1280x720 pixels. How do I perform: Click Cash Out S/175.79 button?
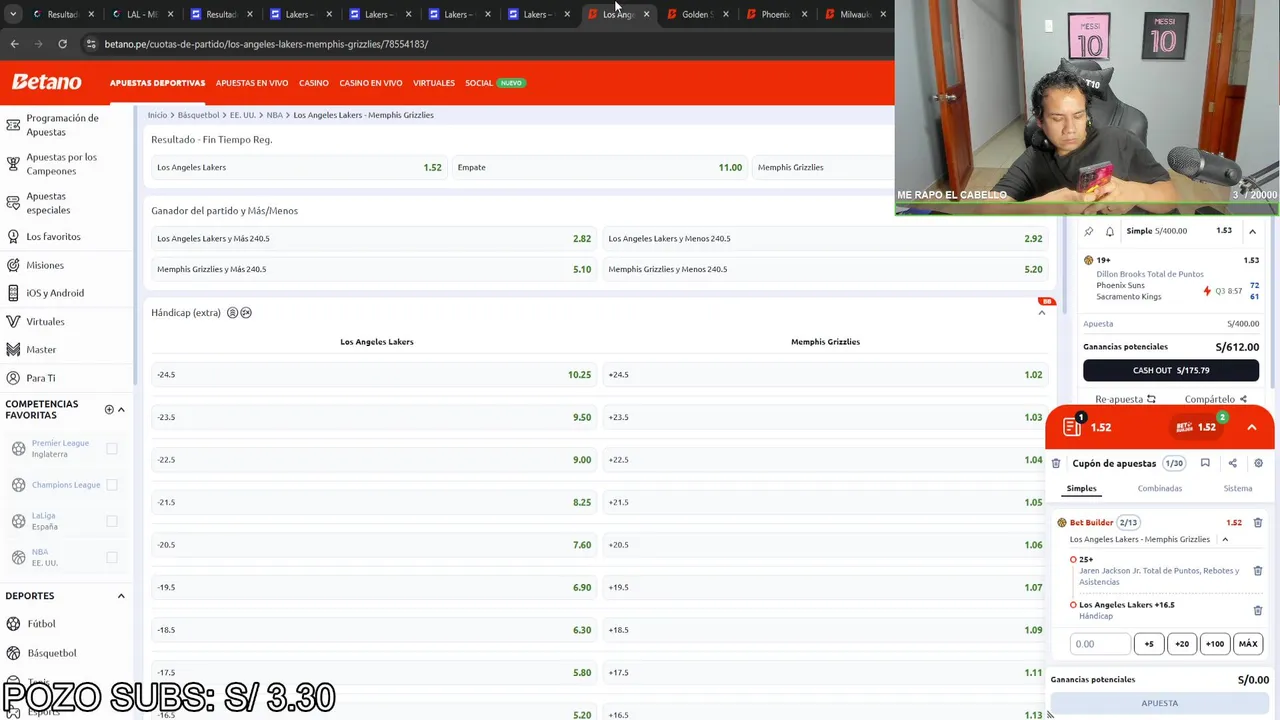click(x=1171, y=370)
